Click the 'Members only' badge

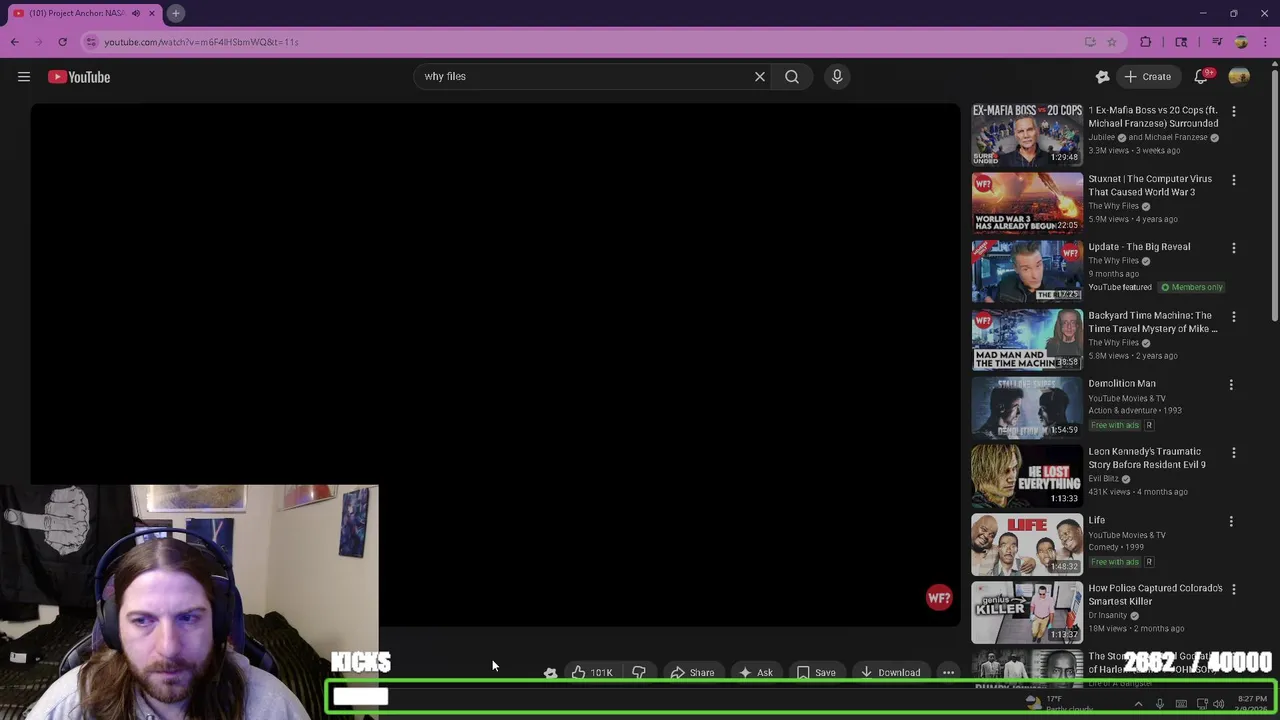[x=1192, y=288]
